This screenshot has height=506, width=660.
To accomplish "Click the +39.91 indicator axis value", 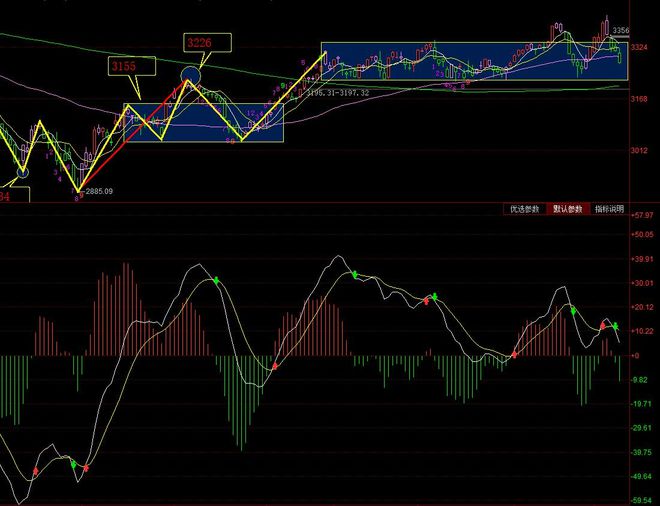I will (642, 259).
